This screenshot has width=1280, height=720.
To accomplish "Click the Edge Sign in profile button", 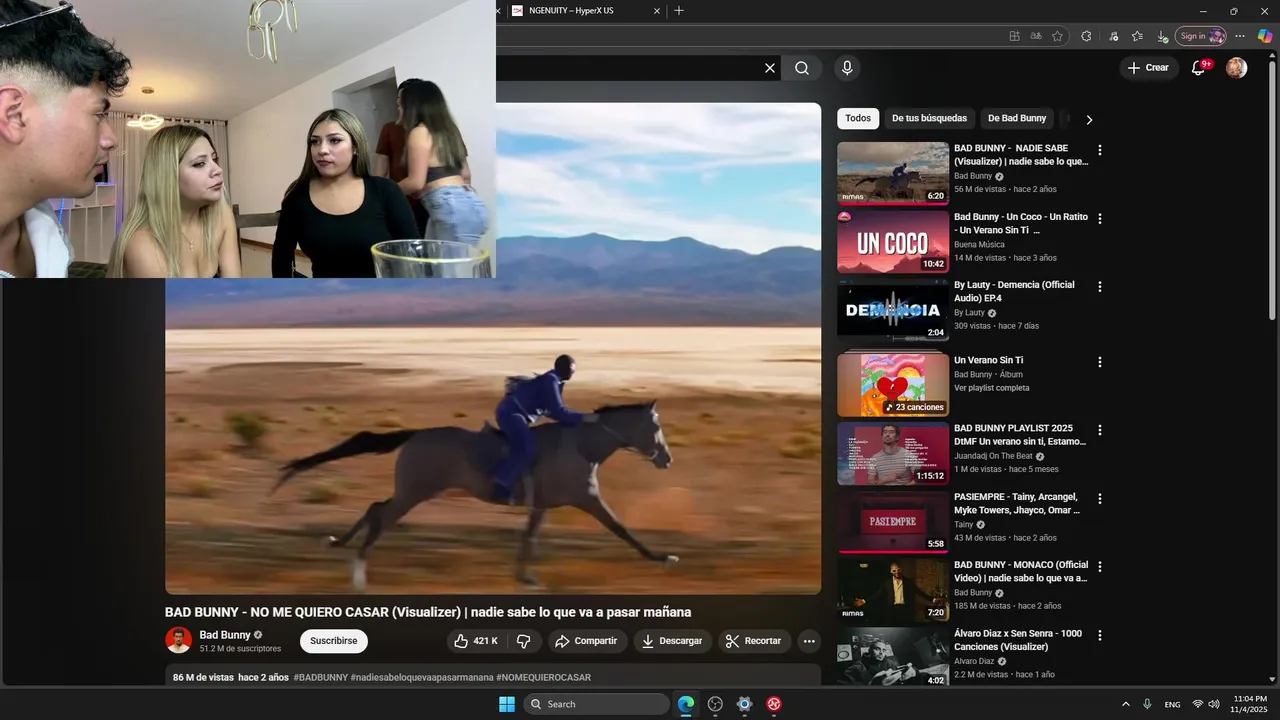I will tap(1201, 36).
